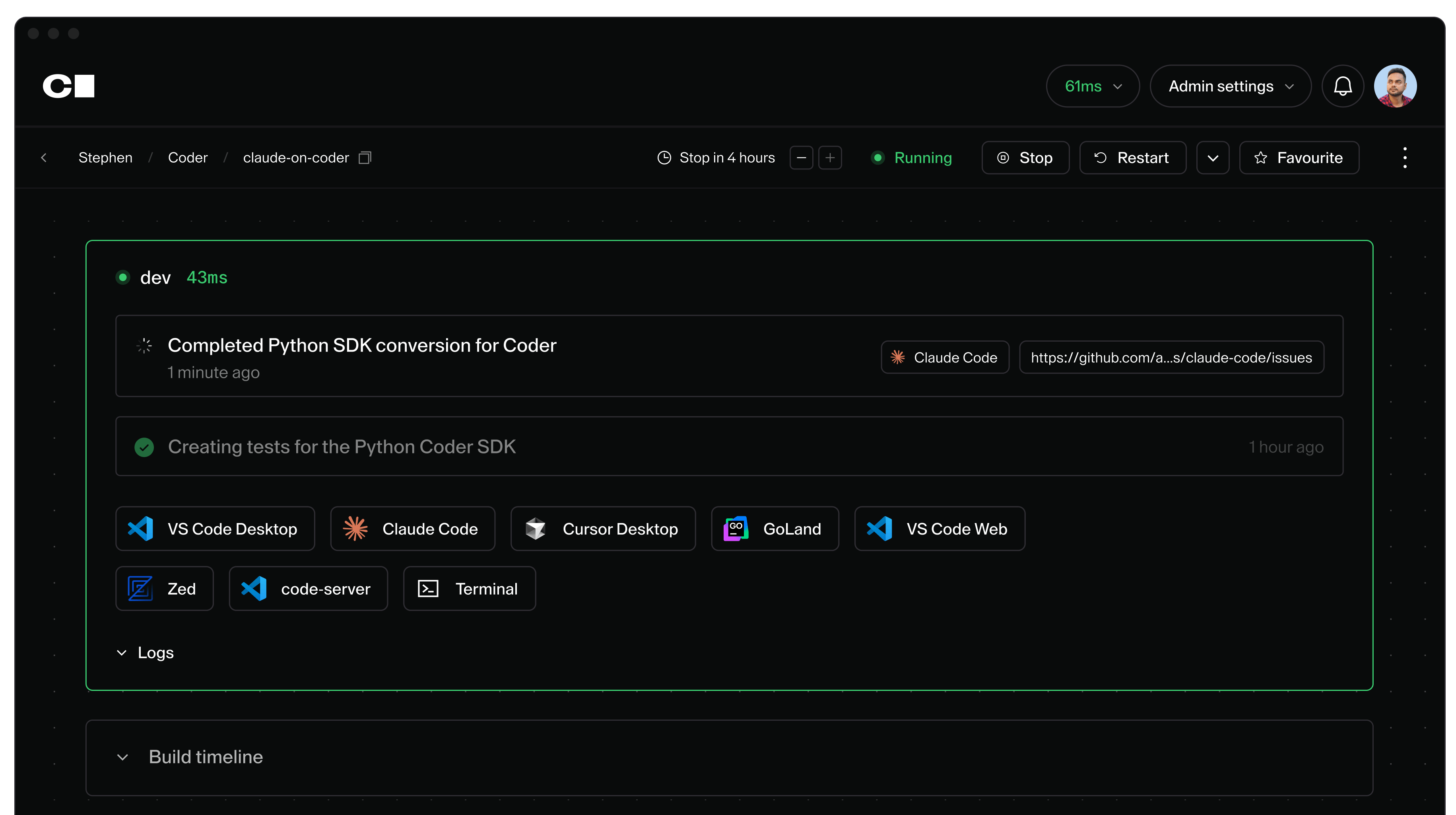Open the Restart options dropdown arrow

(1212, 158)
